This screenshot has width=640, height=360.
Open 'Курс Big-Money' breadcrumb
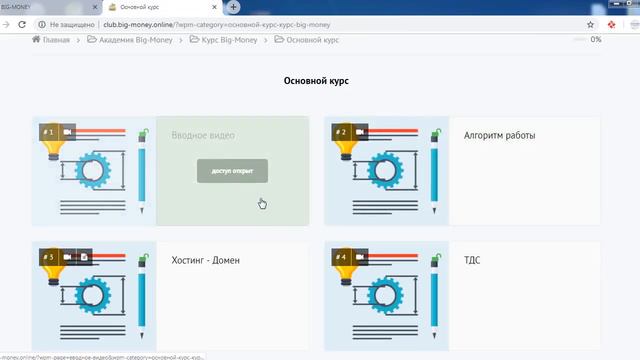[x=229, y=40]
